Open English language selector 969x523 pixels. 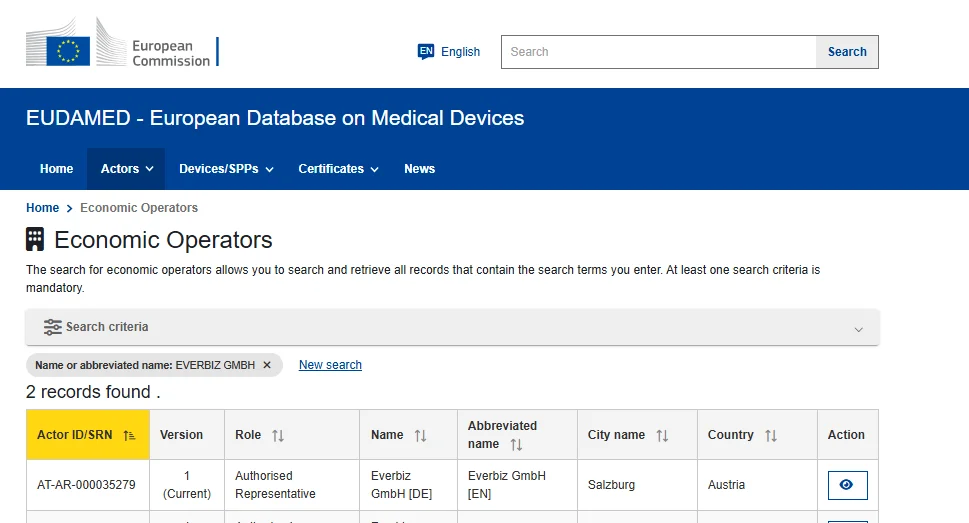click(x=449, y=52)
